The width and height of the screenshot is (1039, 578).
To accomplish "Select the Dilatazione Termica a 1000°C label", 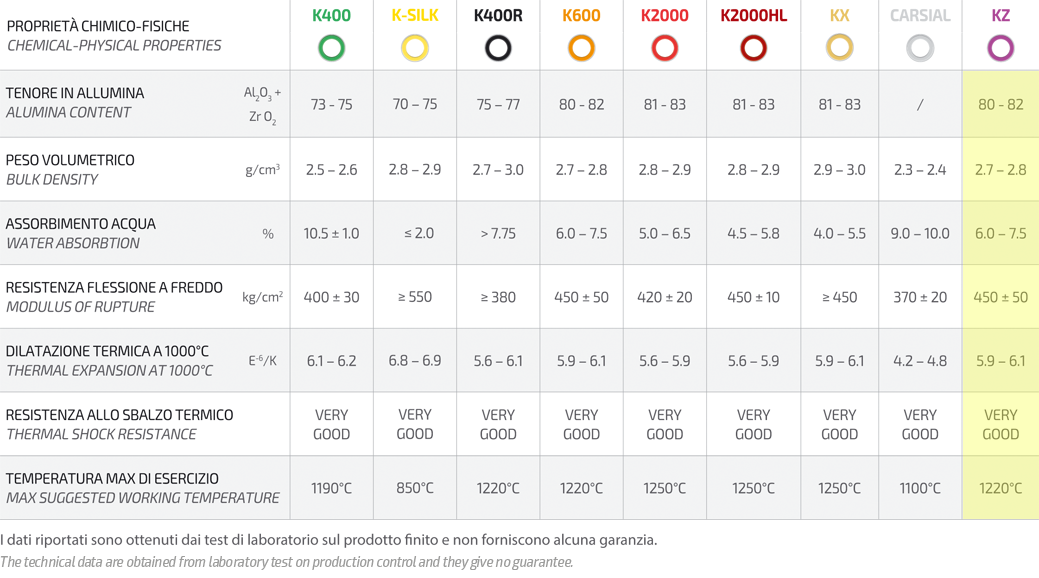I will coord(107,351).
